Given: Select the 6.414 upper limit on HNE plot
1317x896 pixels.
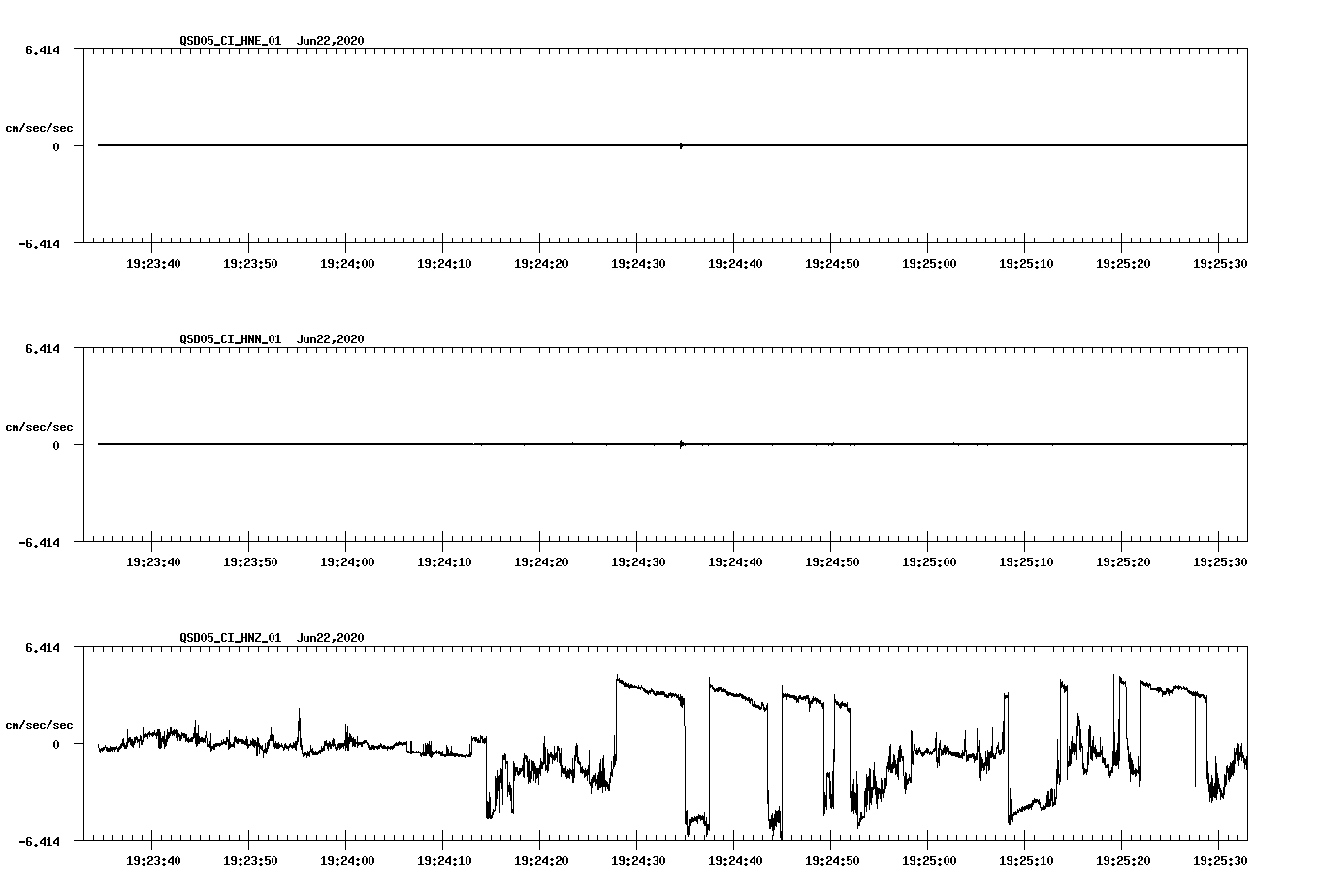Looking at the screenshot, I should pyautogui.click(x=43, y=49).
